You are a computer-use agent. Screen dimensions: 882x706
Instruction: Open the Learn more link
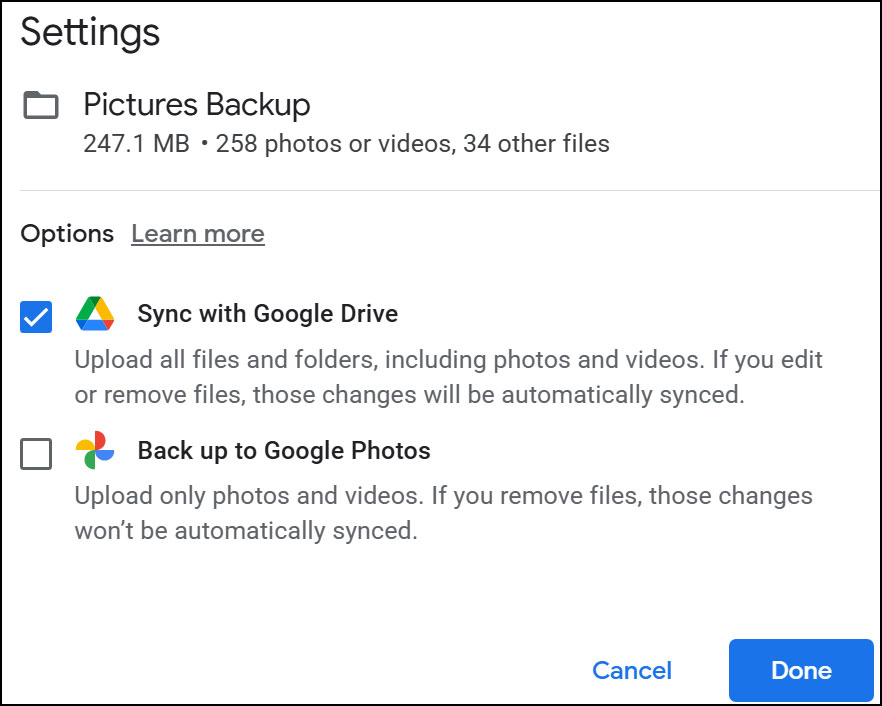click(x=197, y=233)
